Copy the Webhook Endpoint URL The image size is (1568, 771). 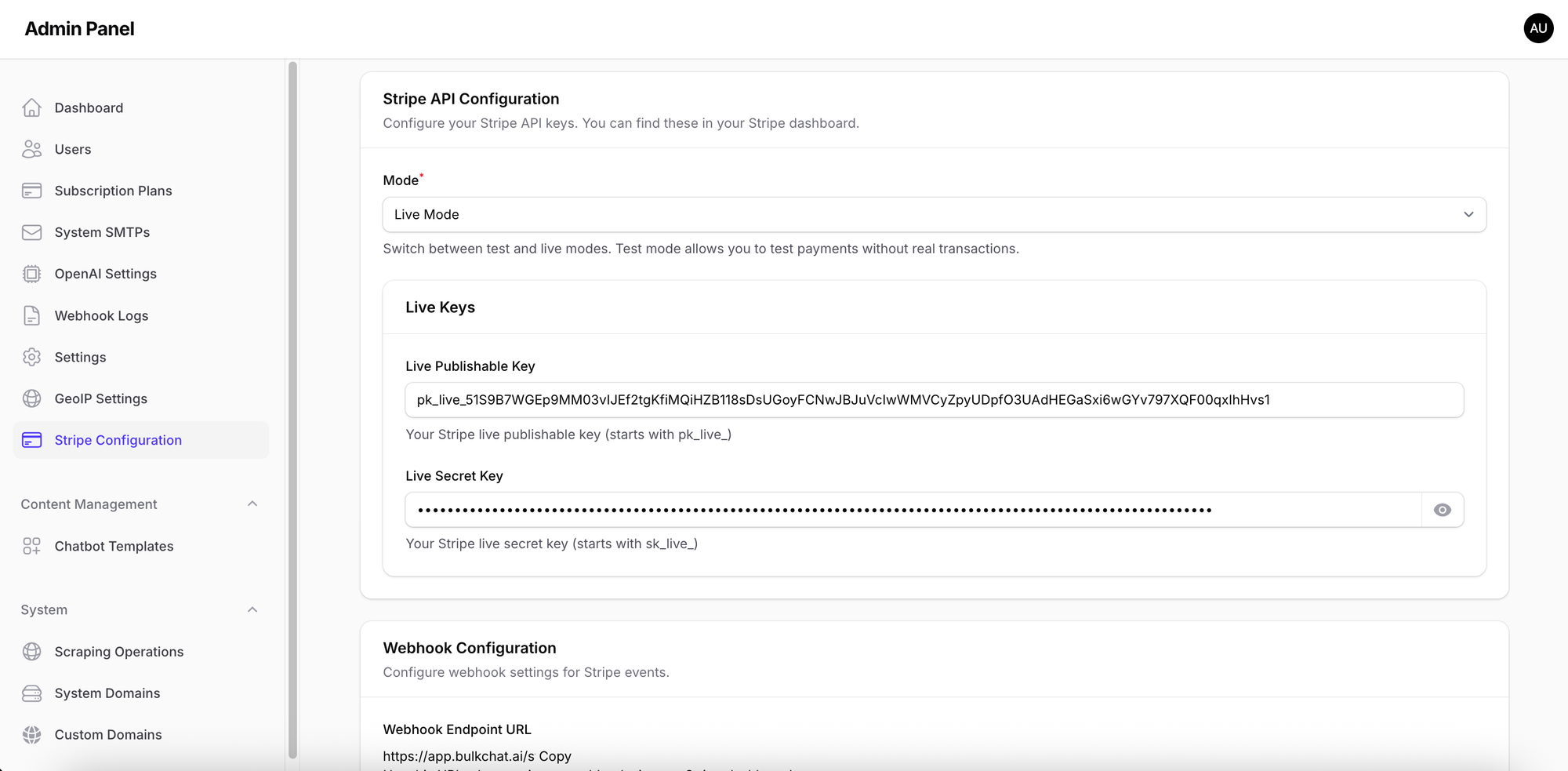[x=555, y=756]
